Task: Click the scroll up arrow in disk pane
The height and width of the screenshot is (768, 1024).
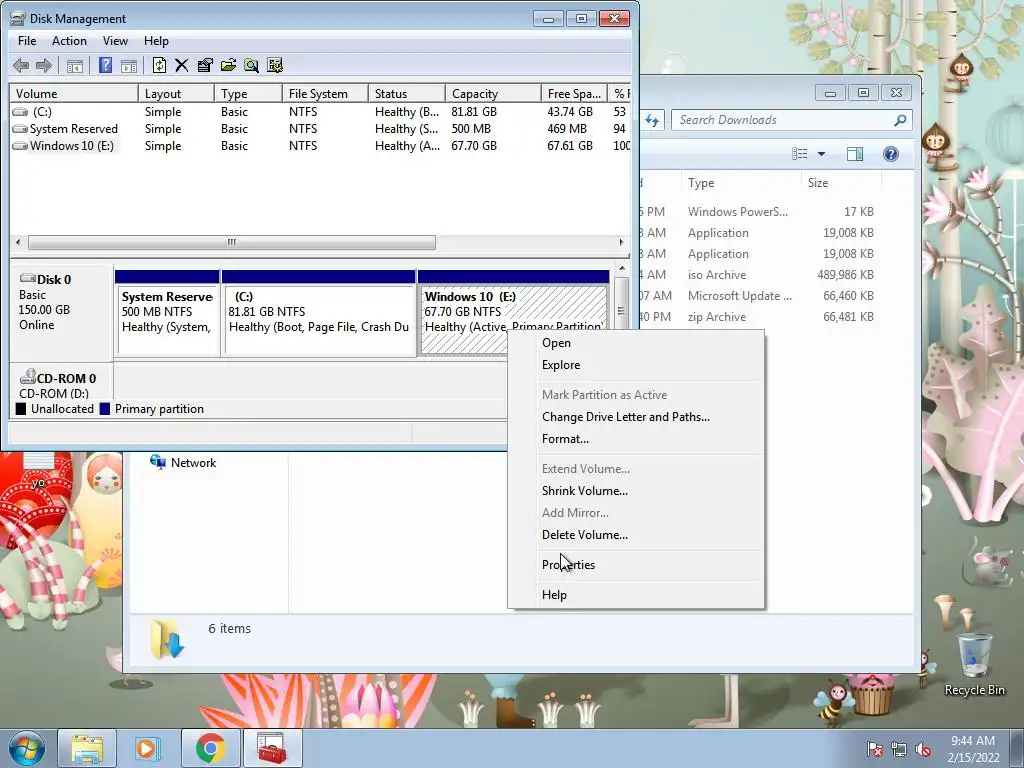Action: tap(621, 269)
